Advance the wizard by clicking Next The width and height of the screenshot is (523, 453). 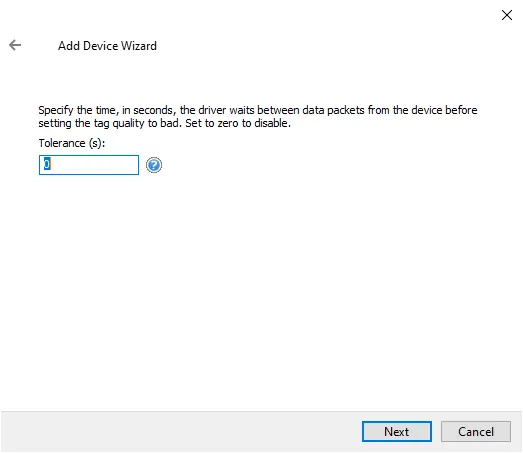pyautogui.click(x=397, y=431)
